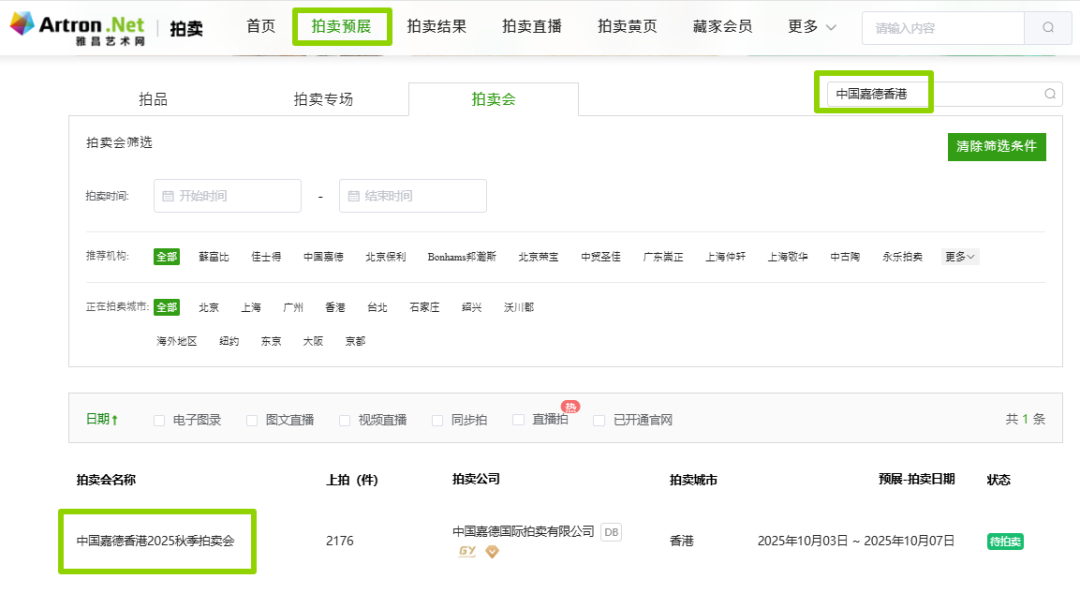Filter by city 石家庄
The image size is (1080, 594).
pos(424,307)
